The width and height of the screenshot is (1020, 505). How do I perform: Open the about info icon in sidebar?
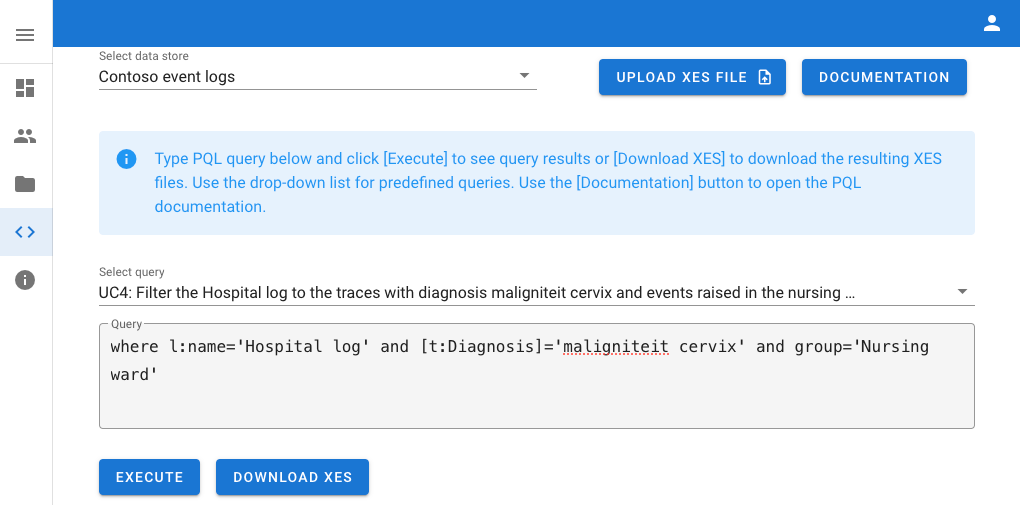click(x=25, y=280)
